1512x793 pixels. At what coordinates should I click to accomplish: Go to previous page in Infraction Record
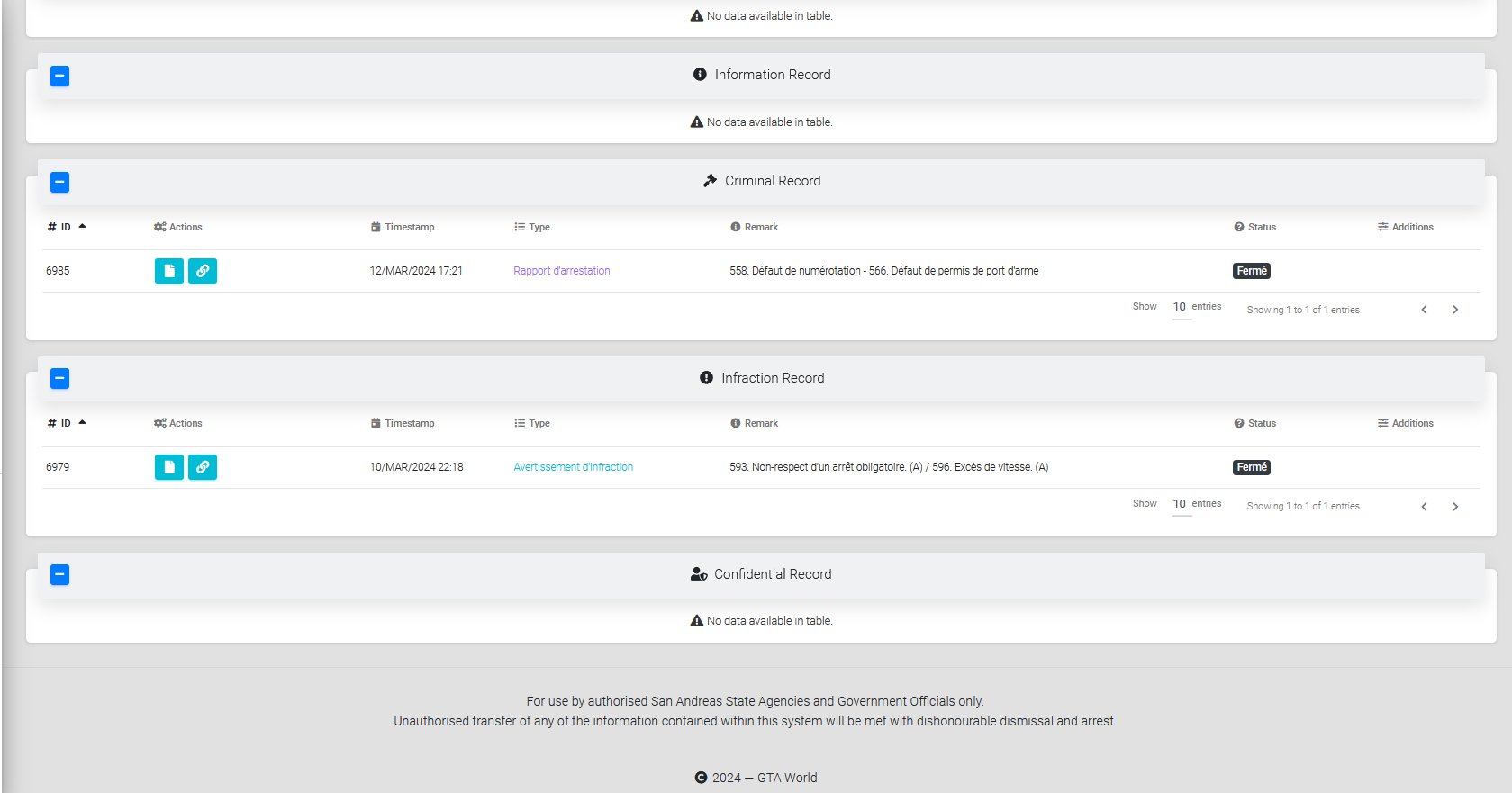[x=1425, y=507]
